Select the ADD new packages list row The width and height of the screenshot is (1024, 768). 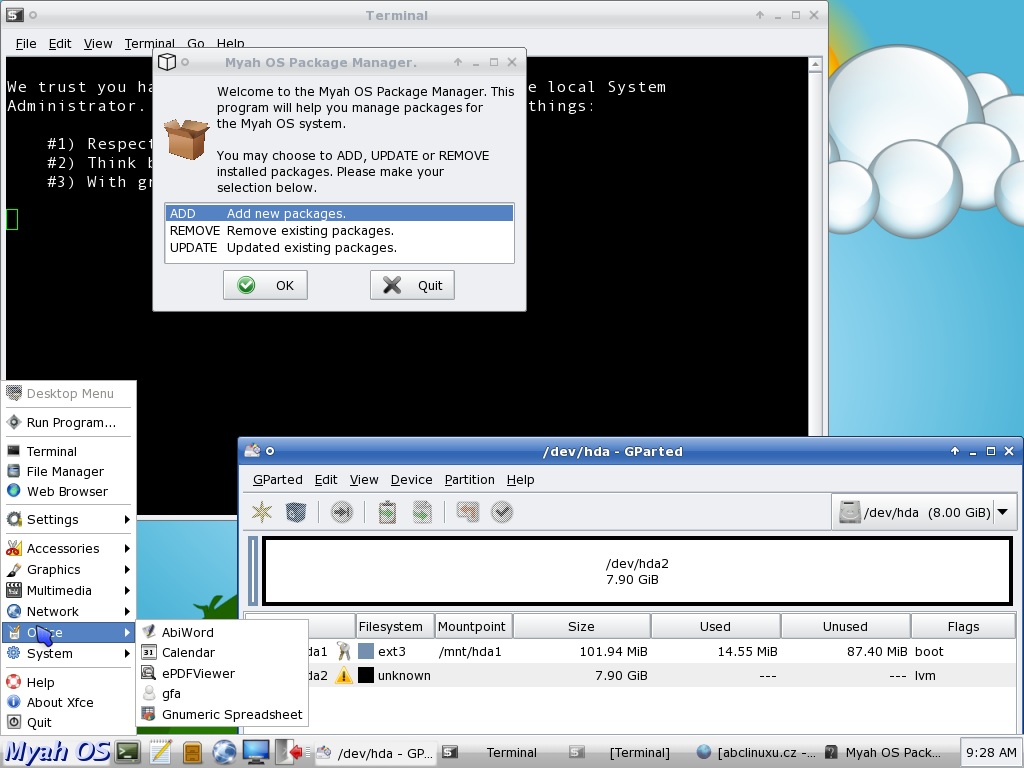pyautogui.click(x=340, y=214)
